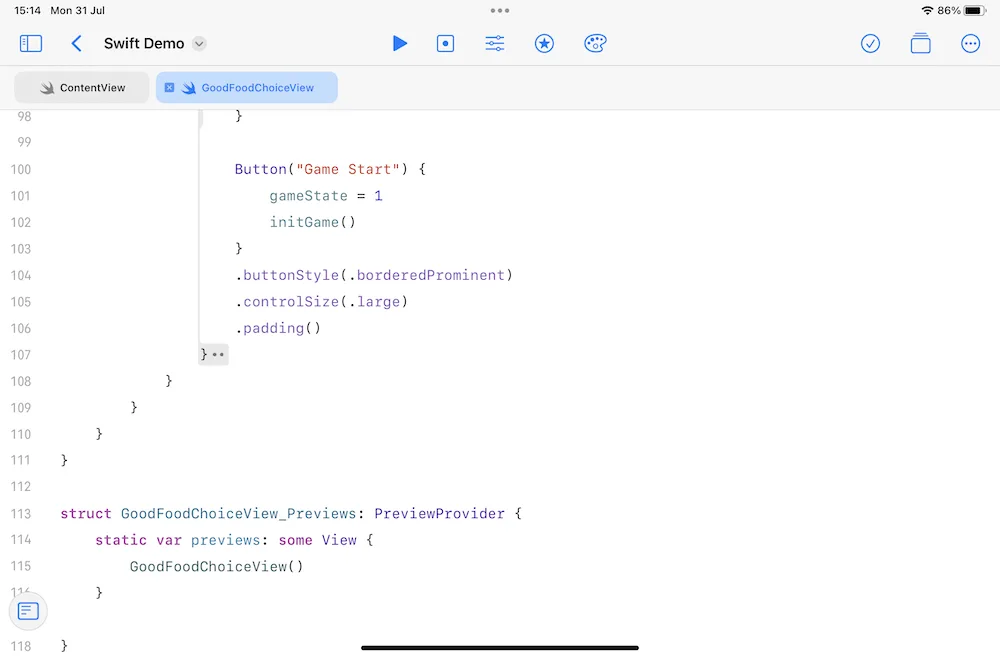Open the library stack icon
This screenshot has height=657, width=1000.
920,43
